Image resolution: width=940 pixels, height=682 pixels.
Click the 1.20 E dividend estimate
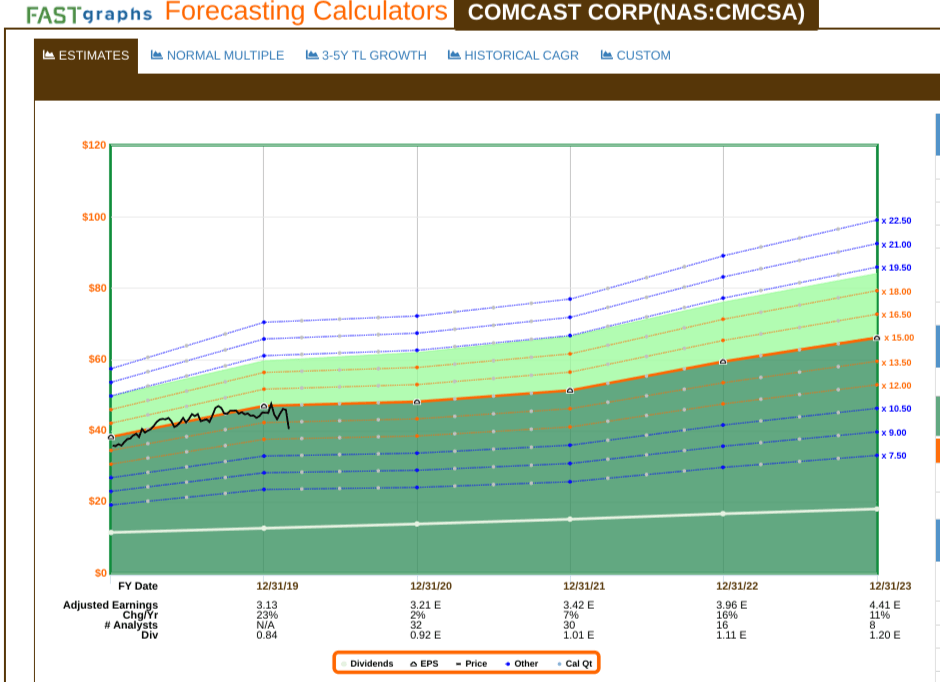tap(885, 635)
